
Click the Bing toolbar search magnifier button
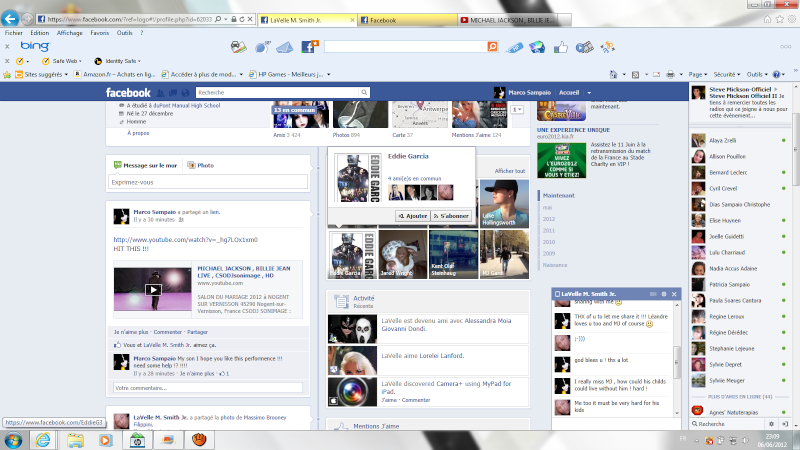tap(492, 46)
